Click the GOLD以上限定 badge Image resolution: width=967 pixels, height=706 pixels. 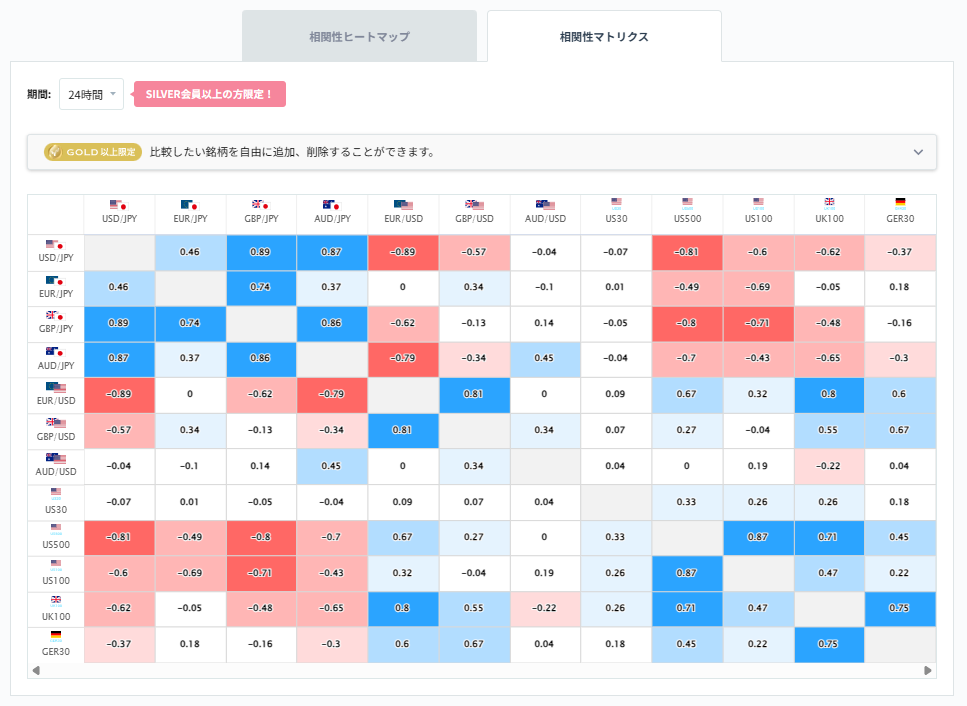pos(90,152)
